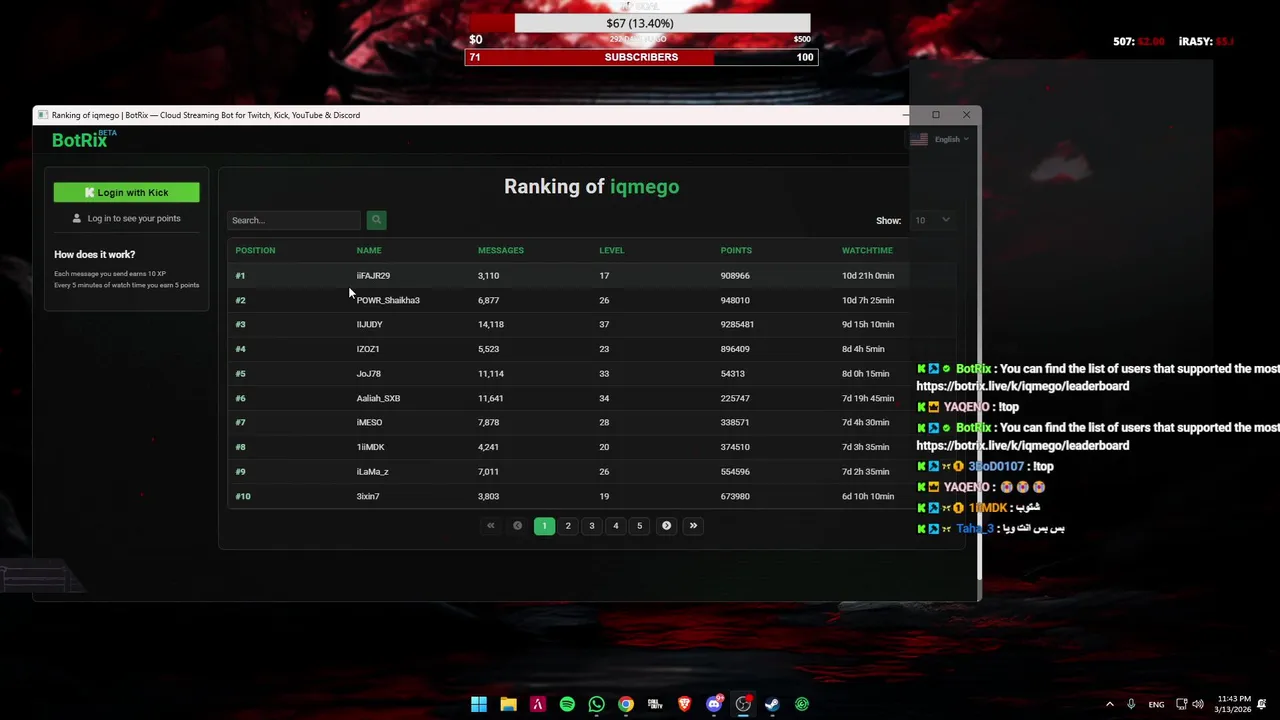Click Log in to see your points
This screenshot has height=720, width=1280.
click(x=126, y=218)
